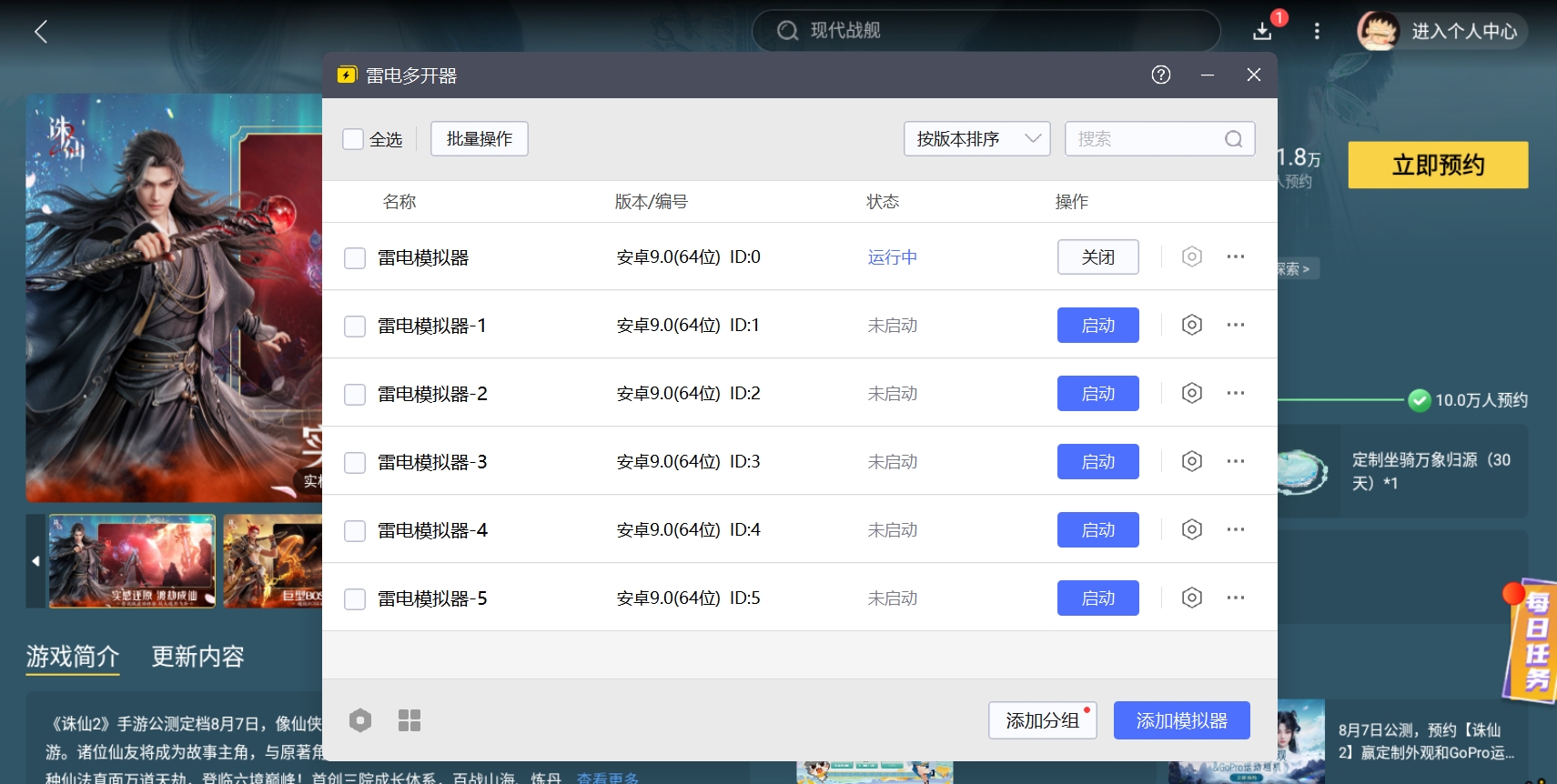Open more options for 雷电模拟器-5
The width and height of the screenshot is (1557, 784).
[1235, 598]
